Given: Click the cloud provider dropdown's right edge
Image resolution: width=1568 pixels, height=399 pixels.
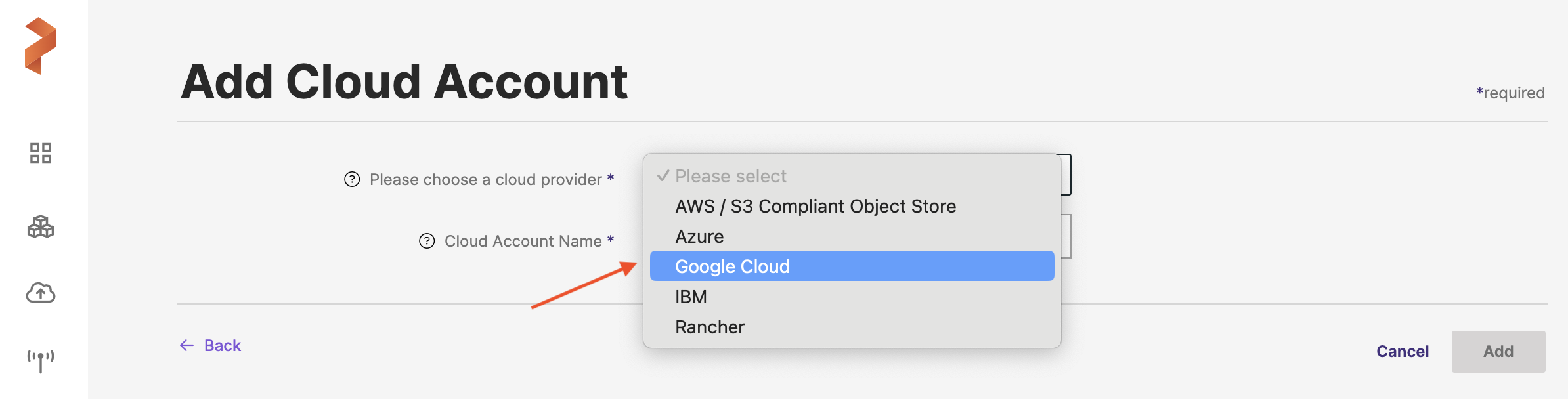Looking at the screenshot, I should coord(1066,175).
